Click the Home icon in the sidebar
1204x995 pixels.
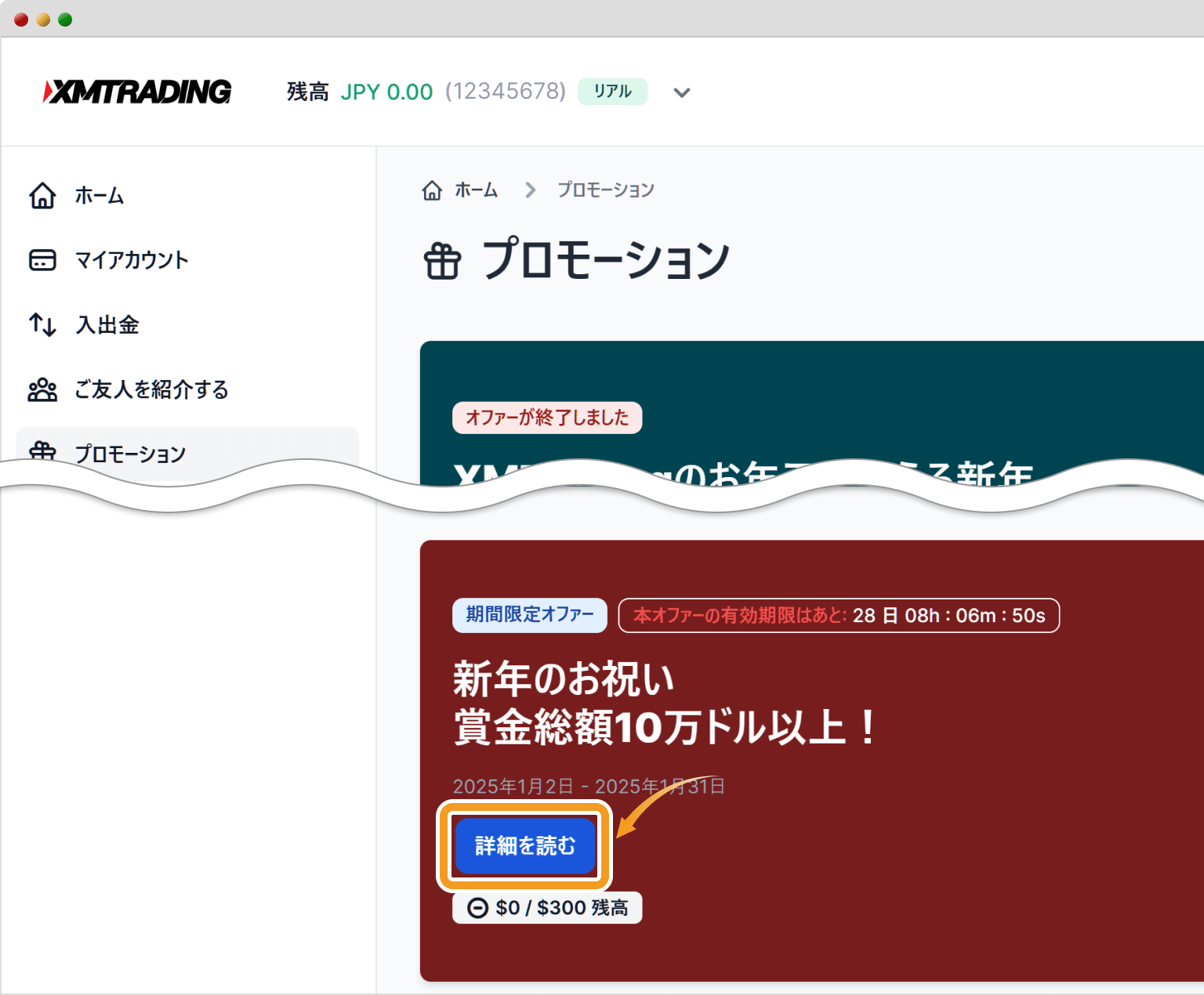click(42, 195)
